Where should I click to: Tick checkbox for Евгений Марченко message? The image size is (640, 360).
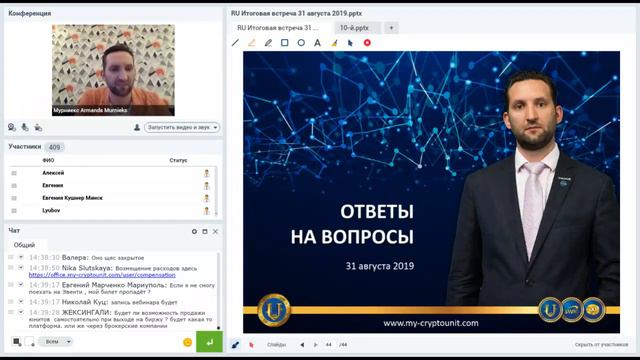(x=11, y=284)
